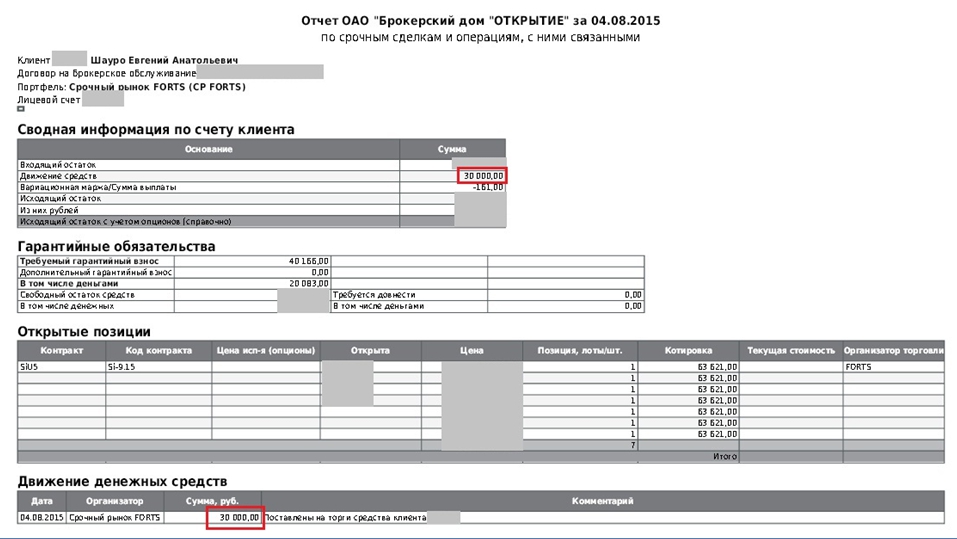Select the FORTS cell in Организатор торговли column
The width and height of the screenshot is (957, 539).
click(x=857, y=367)
